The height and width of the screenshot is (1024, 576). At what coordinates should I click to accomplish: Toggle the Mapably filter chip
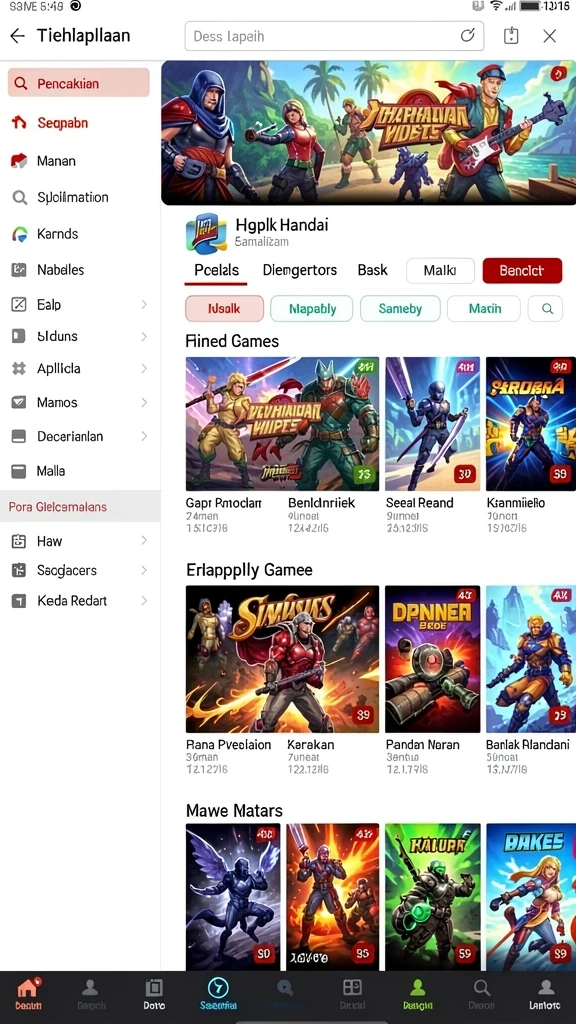click(312, 309)
